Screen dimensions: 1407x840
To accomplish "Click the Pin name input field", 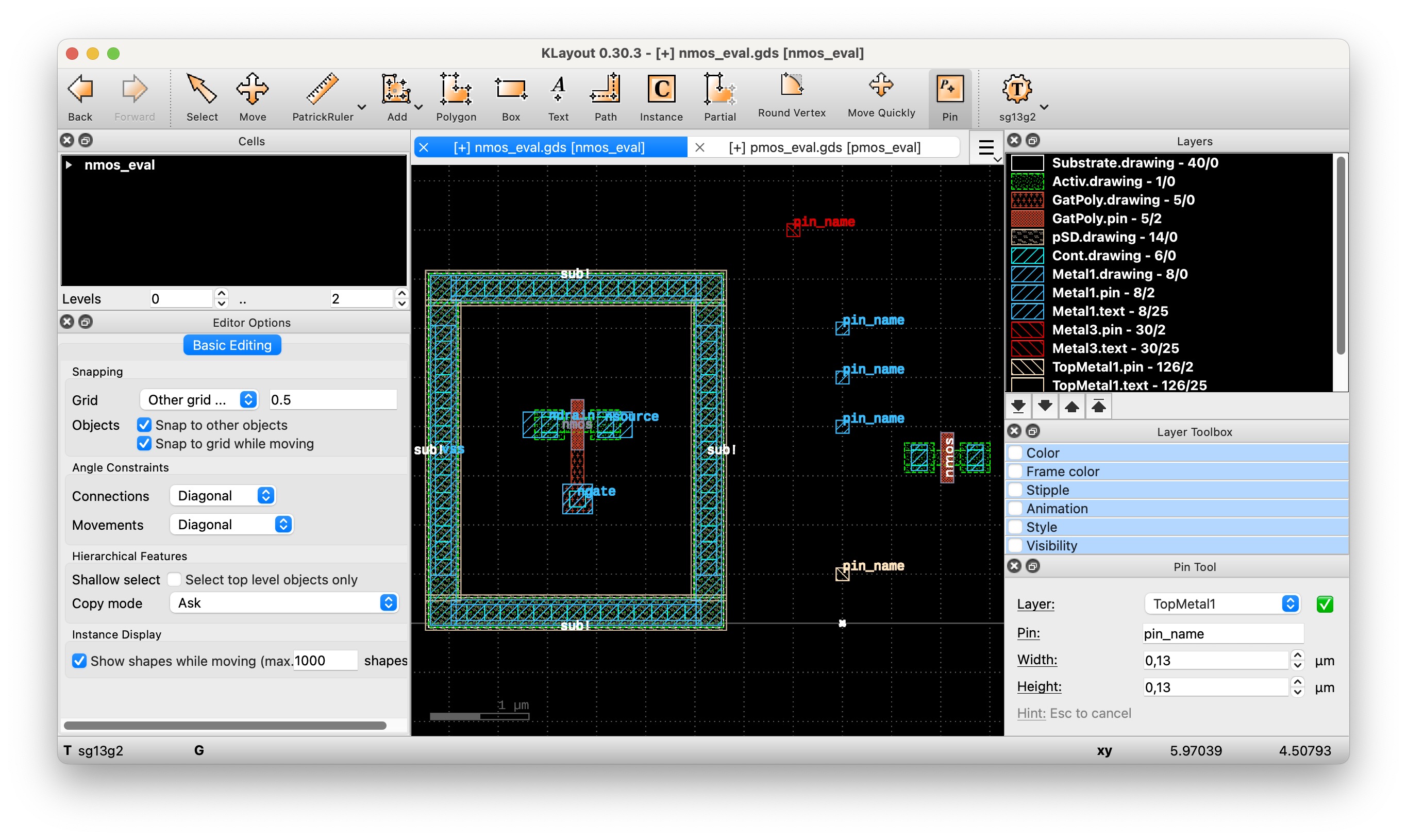I will click(x=1222, y=633).
